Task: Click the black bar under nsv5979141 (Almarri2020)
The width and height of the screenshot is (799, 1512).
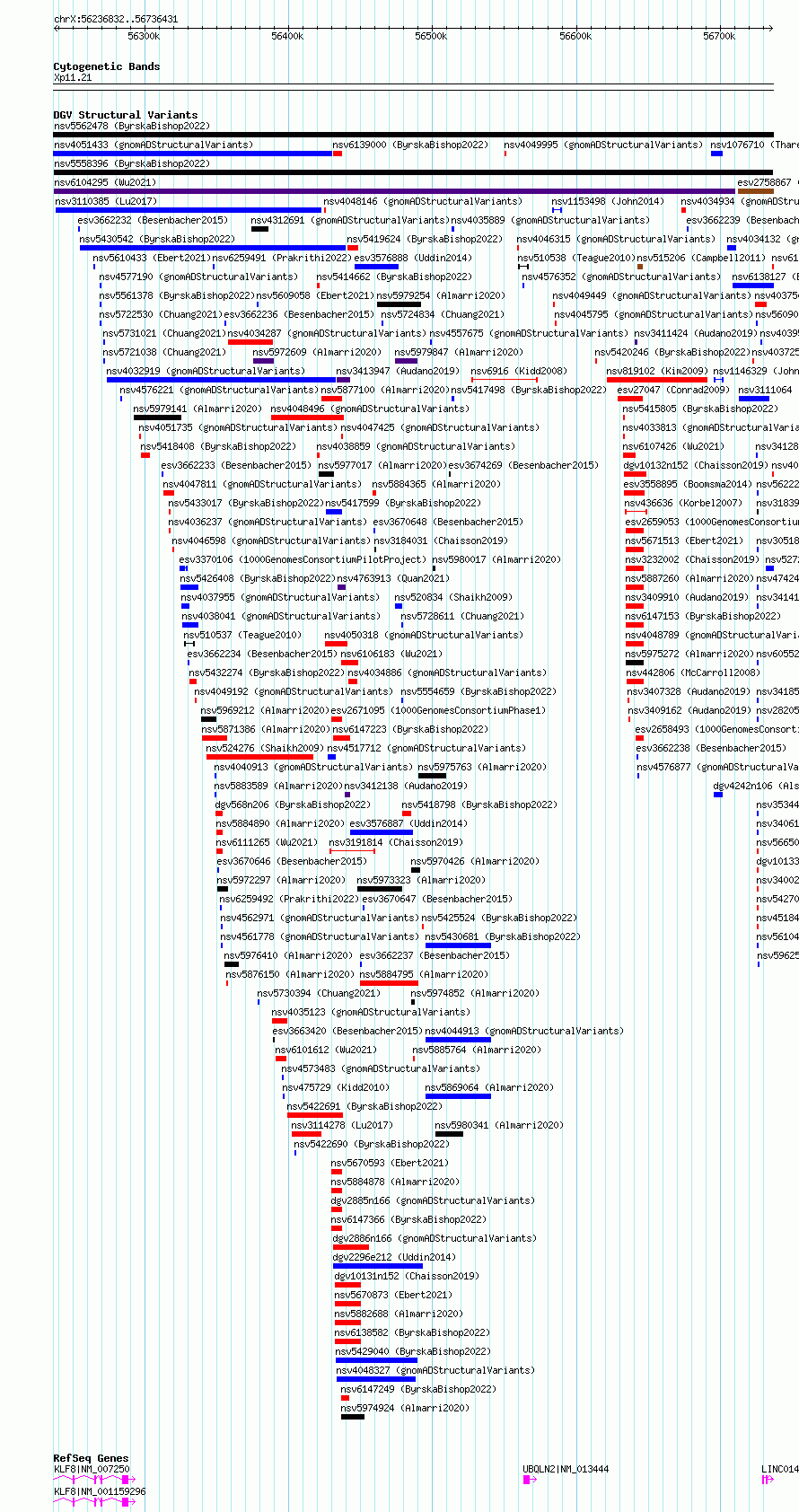Action: click(x=157, y=418)
